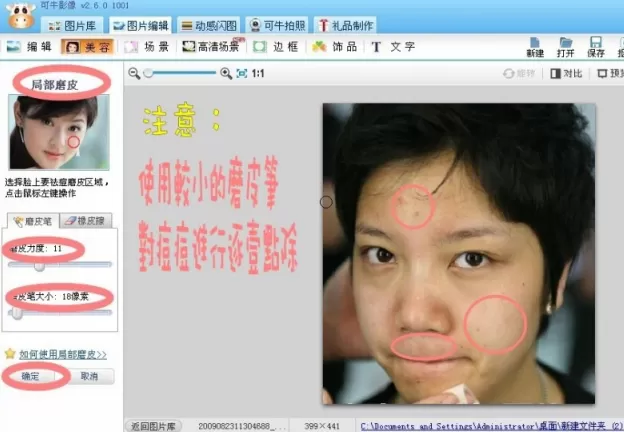Click the fit-to-window icon
The image size is (624, 432).
[242, 74]
